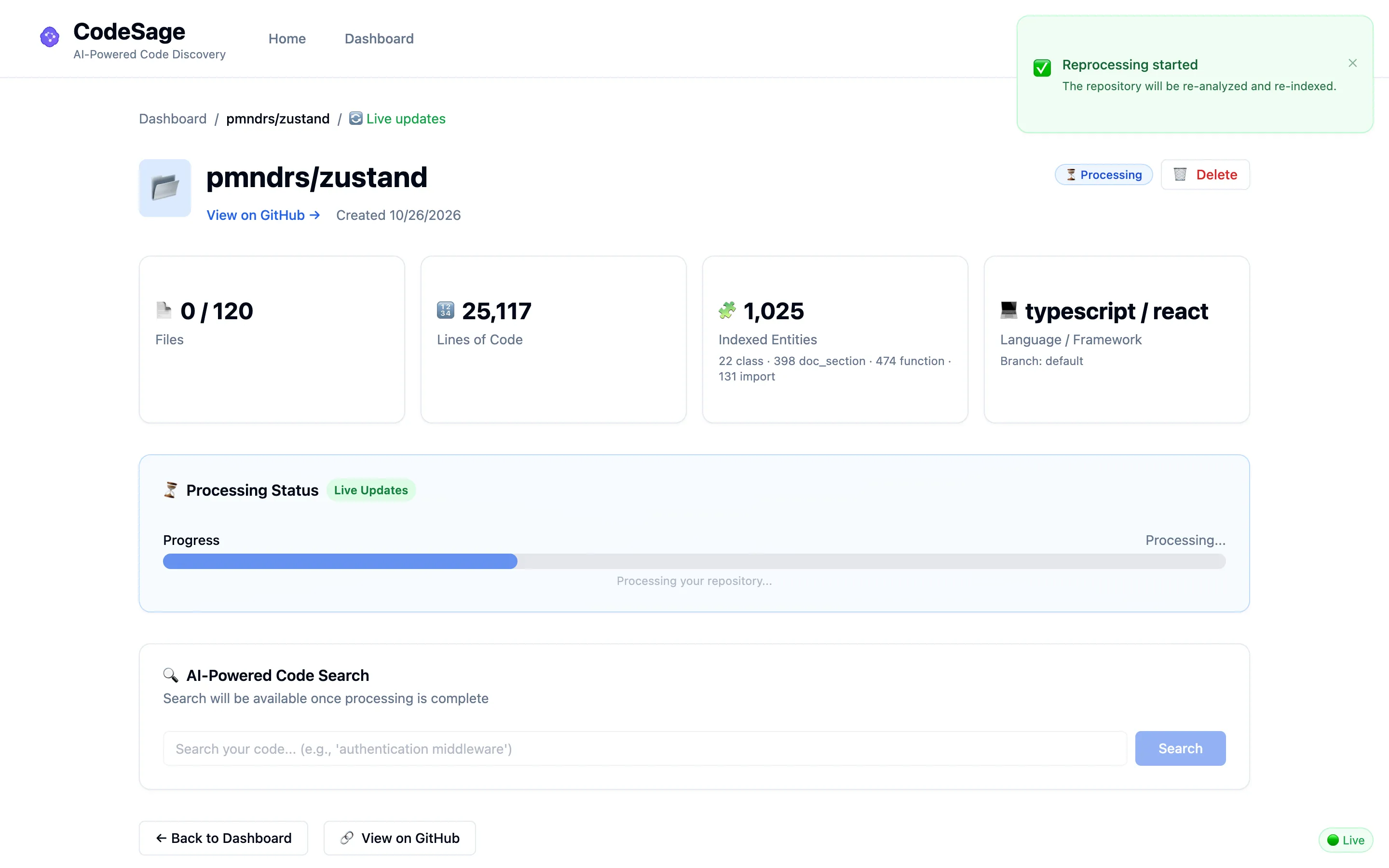Select pmndrs/zustand breadcrumb entry
This screenshot has height=868, width=1389.
278,118
